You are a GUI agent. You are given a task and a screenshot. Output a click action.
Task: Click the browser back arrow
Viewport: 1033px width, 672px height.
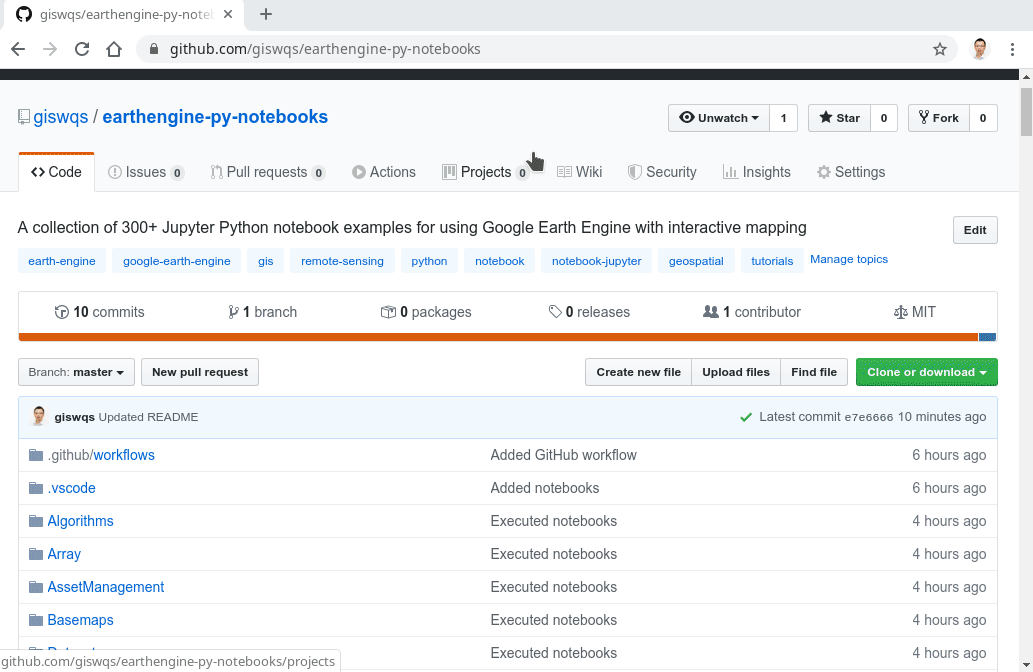(18, 49)
